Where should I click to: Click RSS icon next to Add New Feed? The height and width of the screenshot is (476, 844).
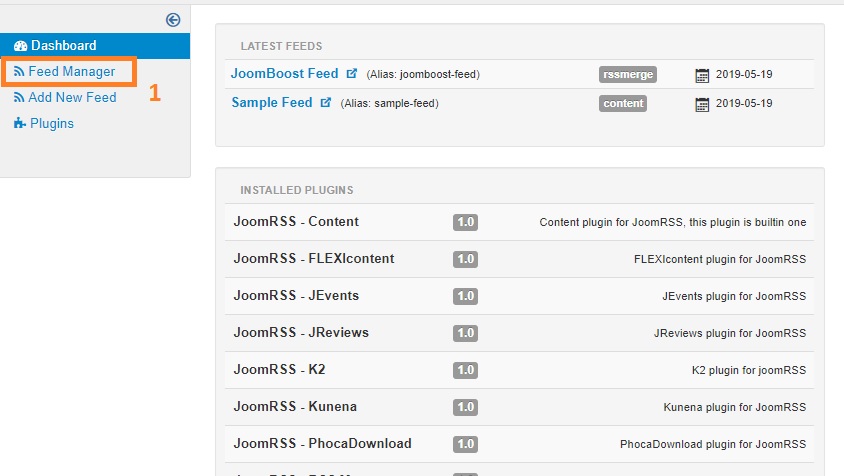click(20, 98)
